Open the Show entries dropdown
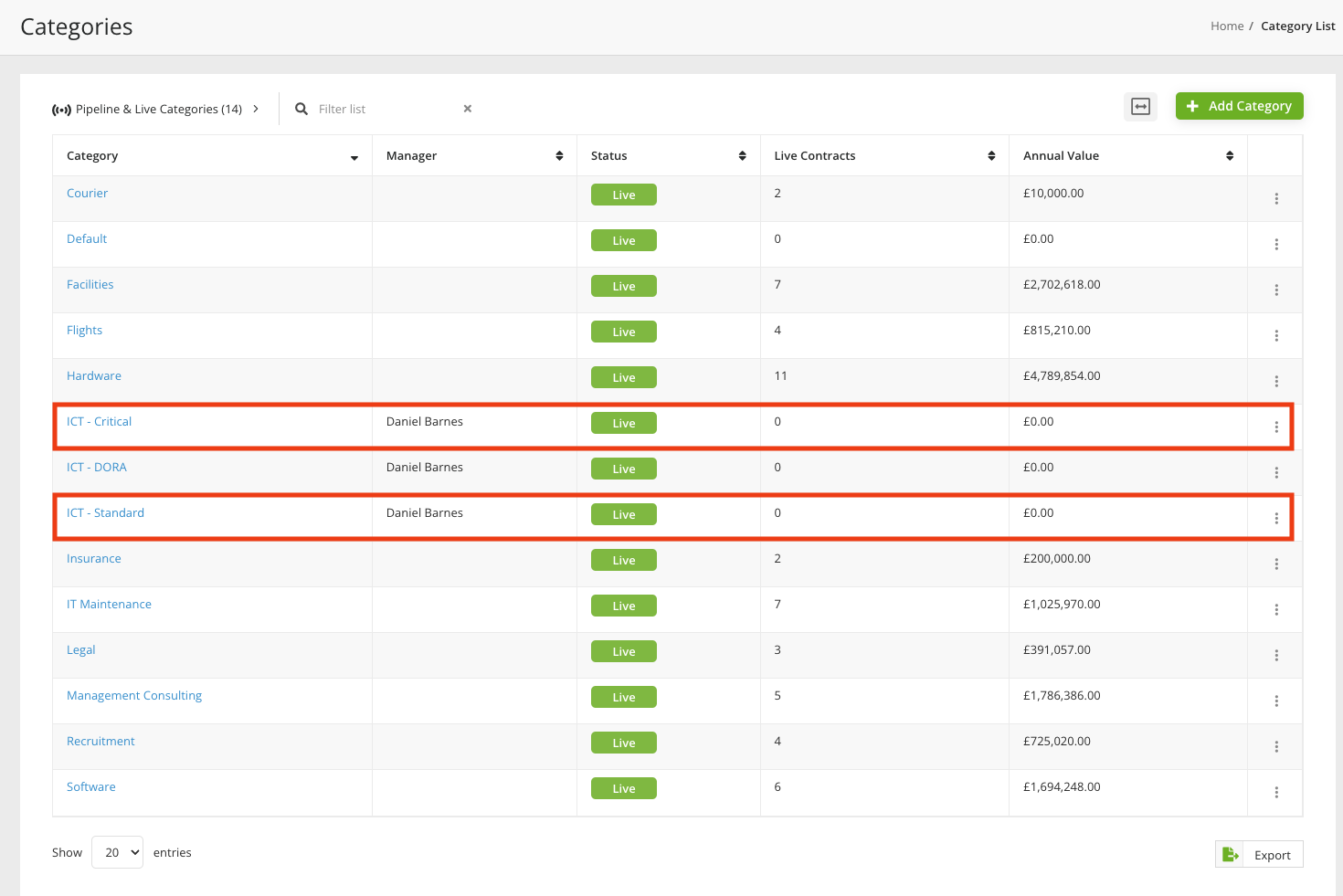This screenshot has width=1343, height=896. pos(117,851)
